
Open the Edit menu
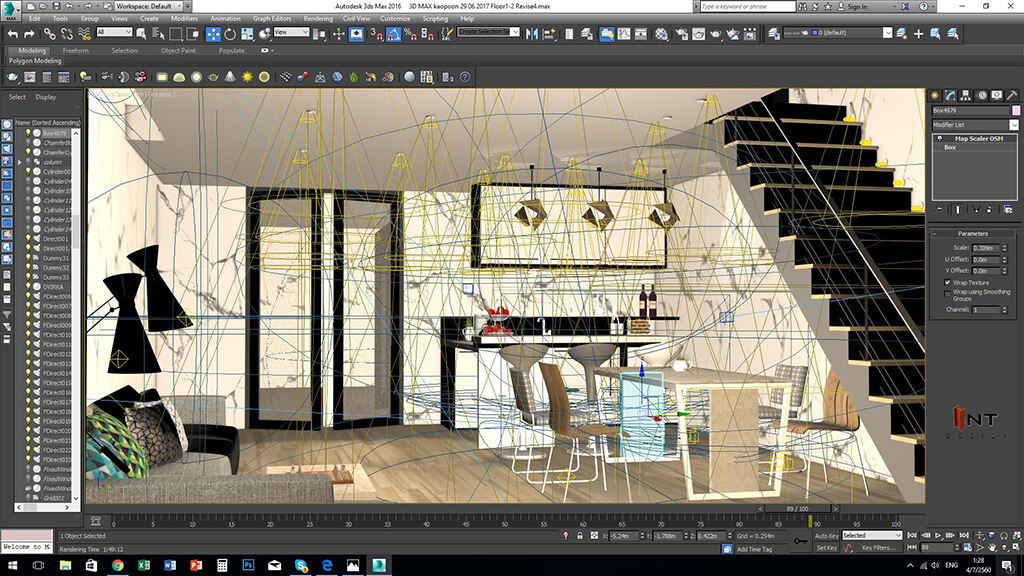coord(35,19)
